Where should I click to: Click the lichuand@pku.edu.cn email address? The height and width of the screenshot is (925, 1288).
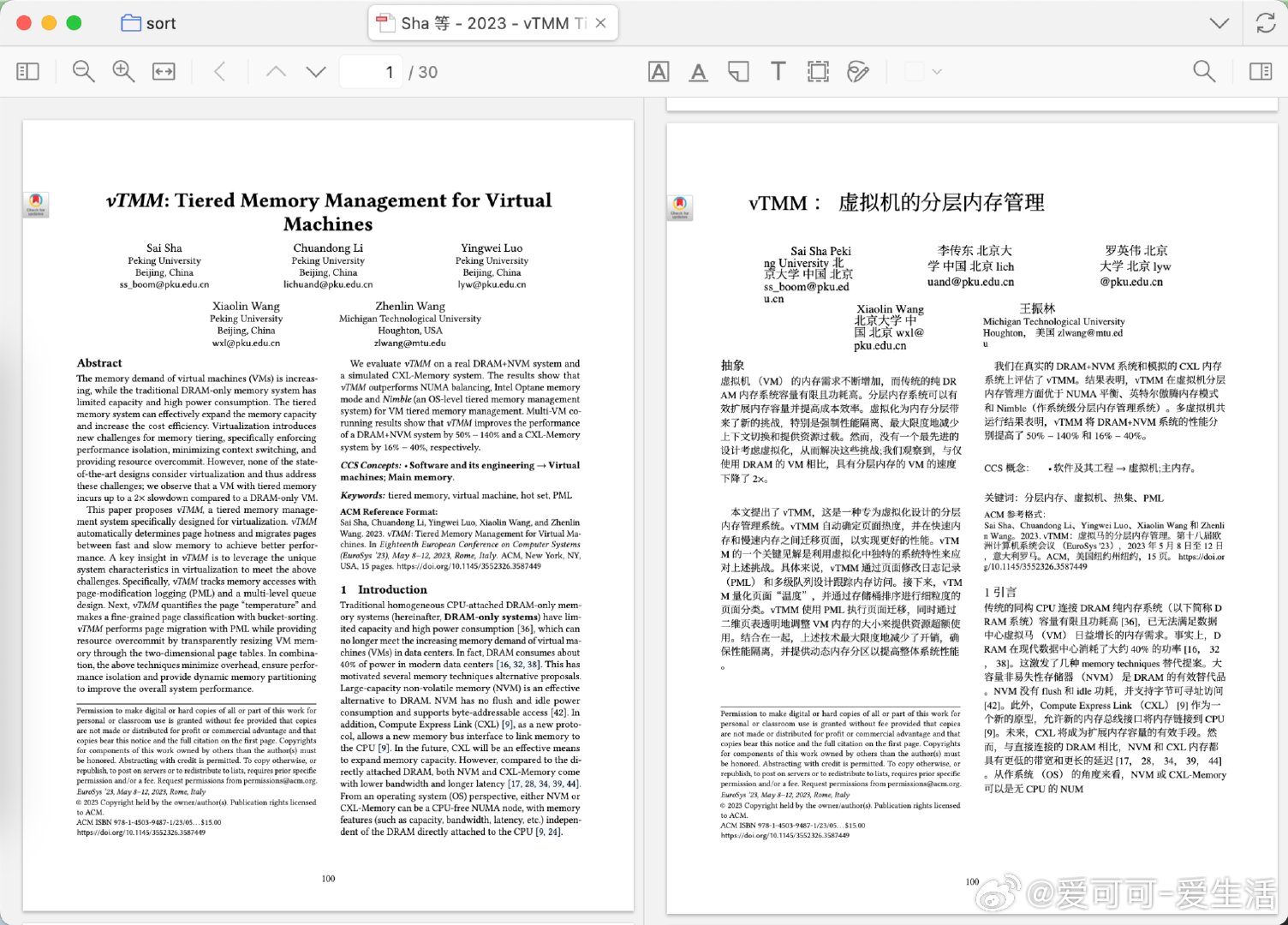click(x=328, y=284)
